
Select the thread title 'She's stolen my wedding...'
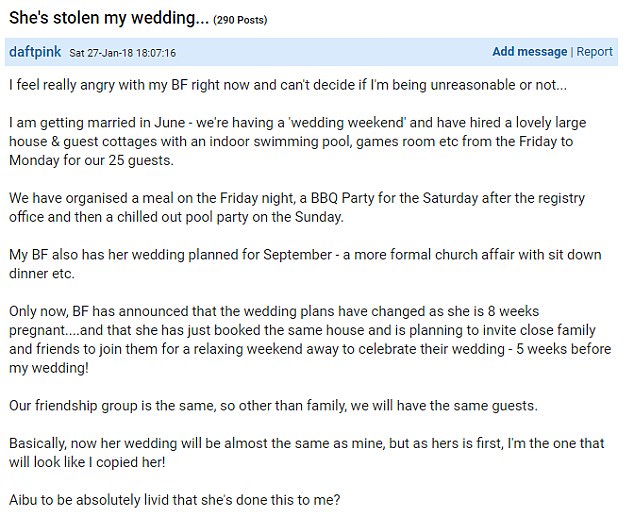(x=109, y=18)
